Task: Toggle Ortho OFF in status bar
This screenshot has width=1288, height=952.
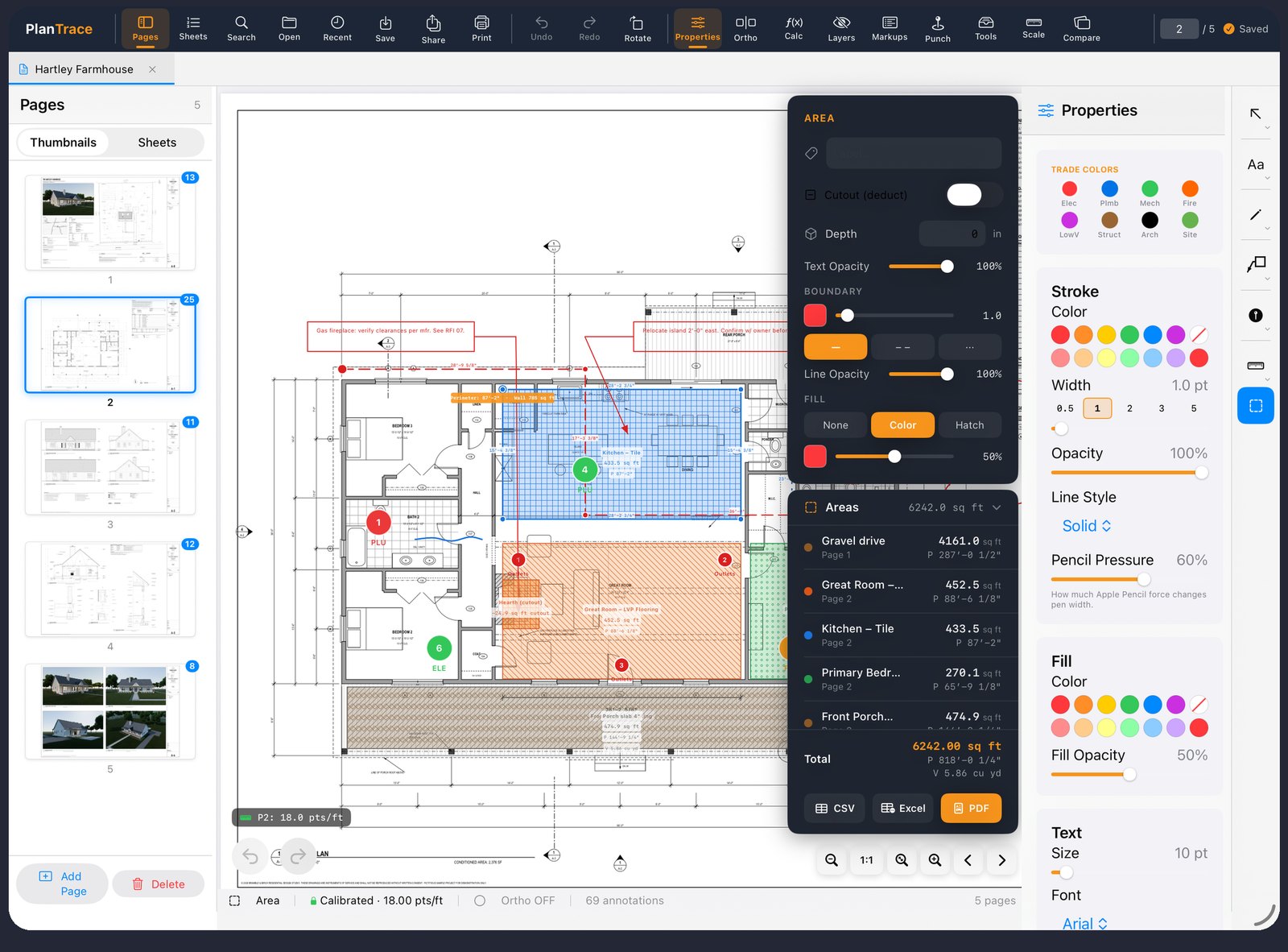Action: (x=515, y=900)
